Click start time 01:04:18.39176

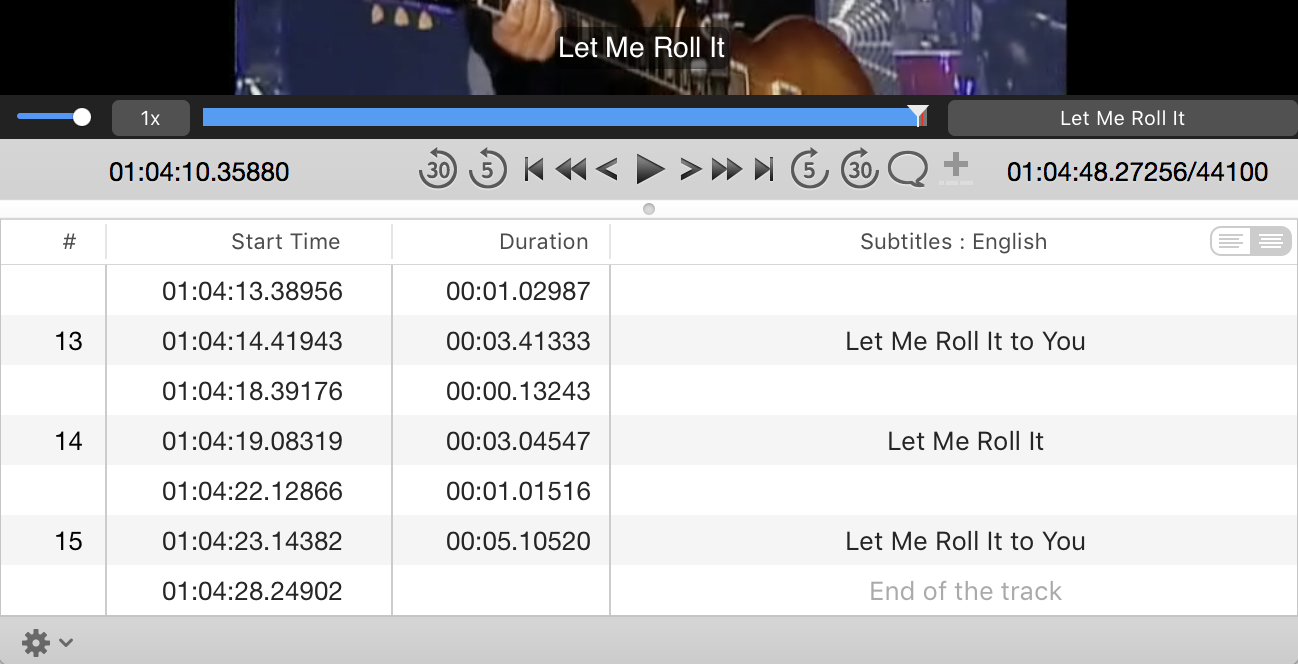(x=252, y=391)
